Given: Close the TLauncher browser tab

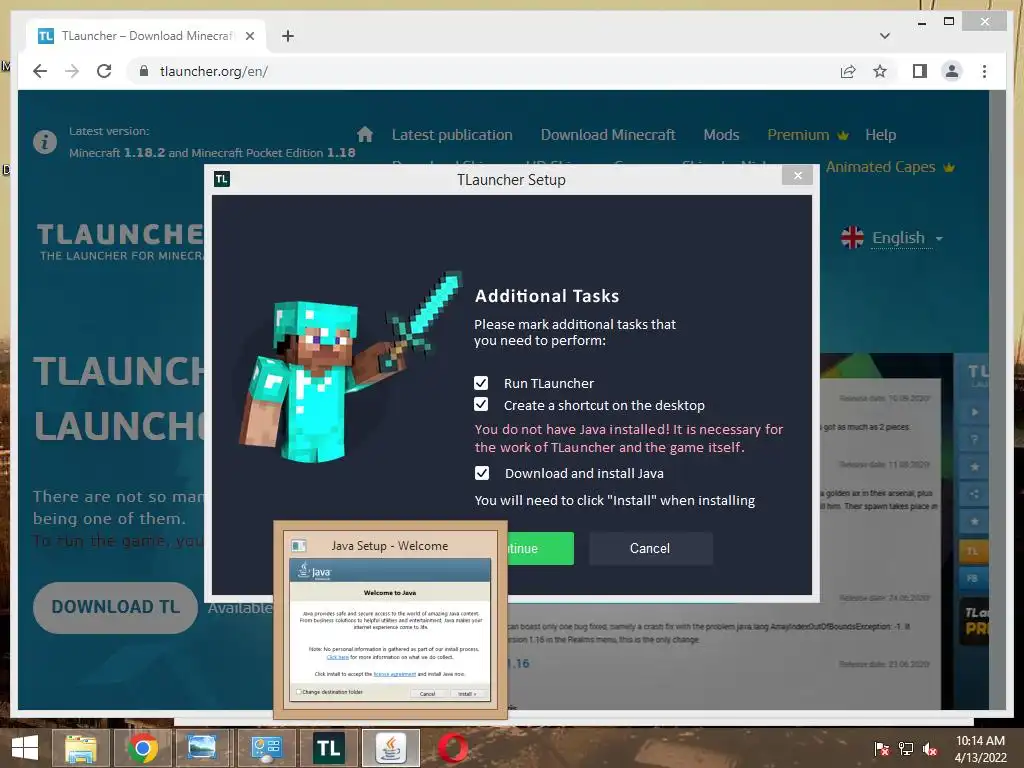Looking at the screenshot, I should pyautogui.click(x=249, y=36).
